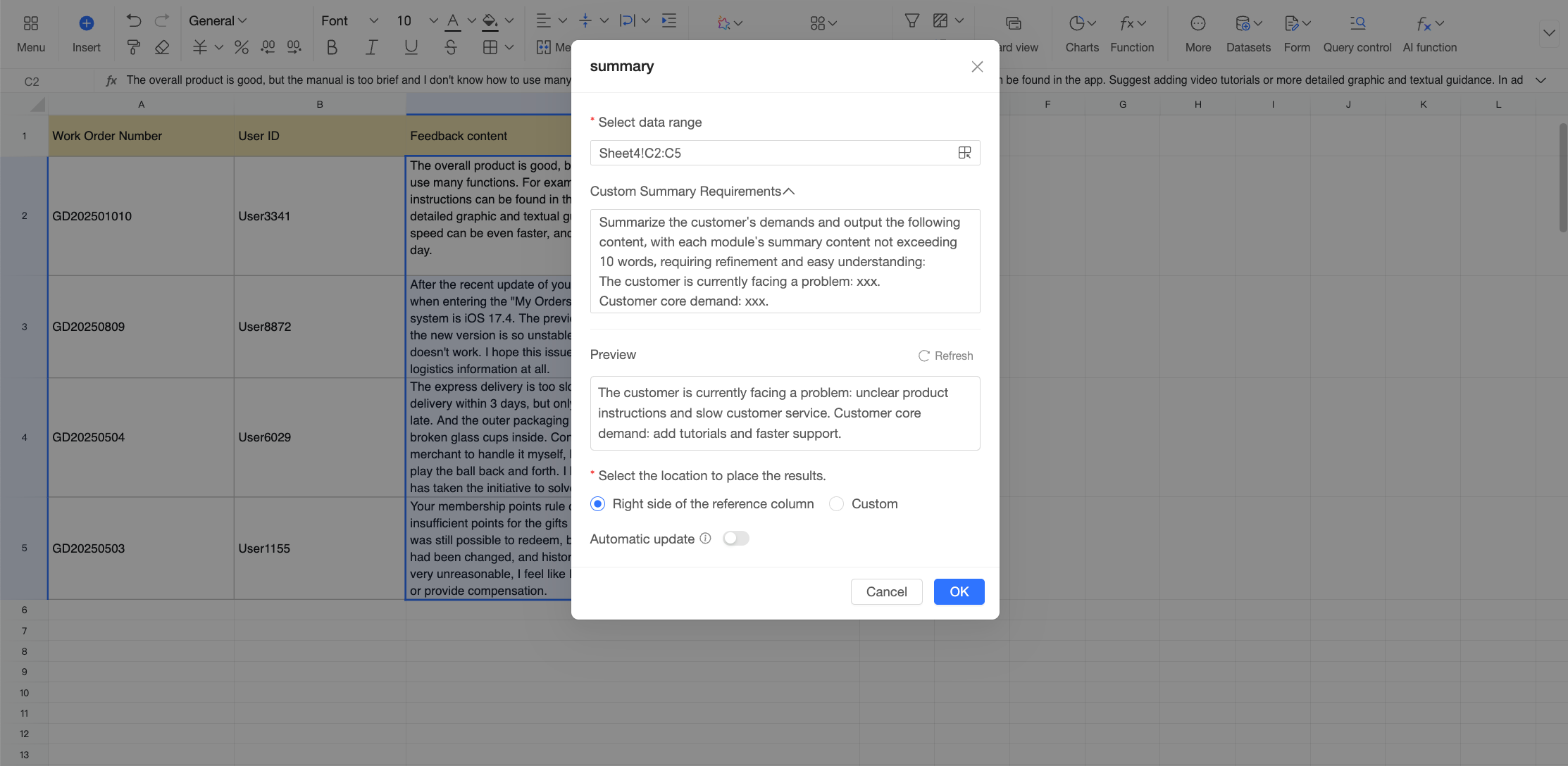Screen dimensions: 1568x766
Task: Open the main Menu
Action: pyautogui.click(x=31, y=34)
